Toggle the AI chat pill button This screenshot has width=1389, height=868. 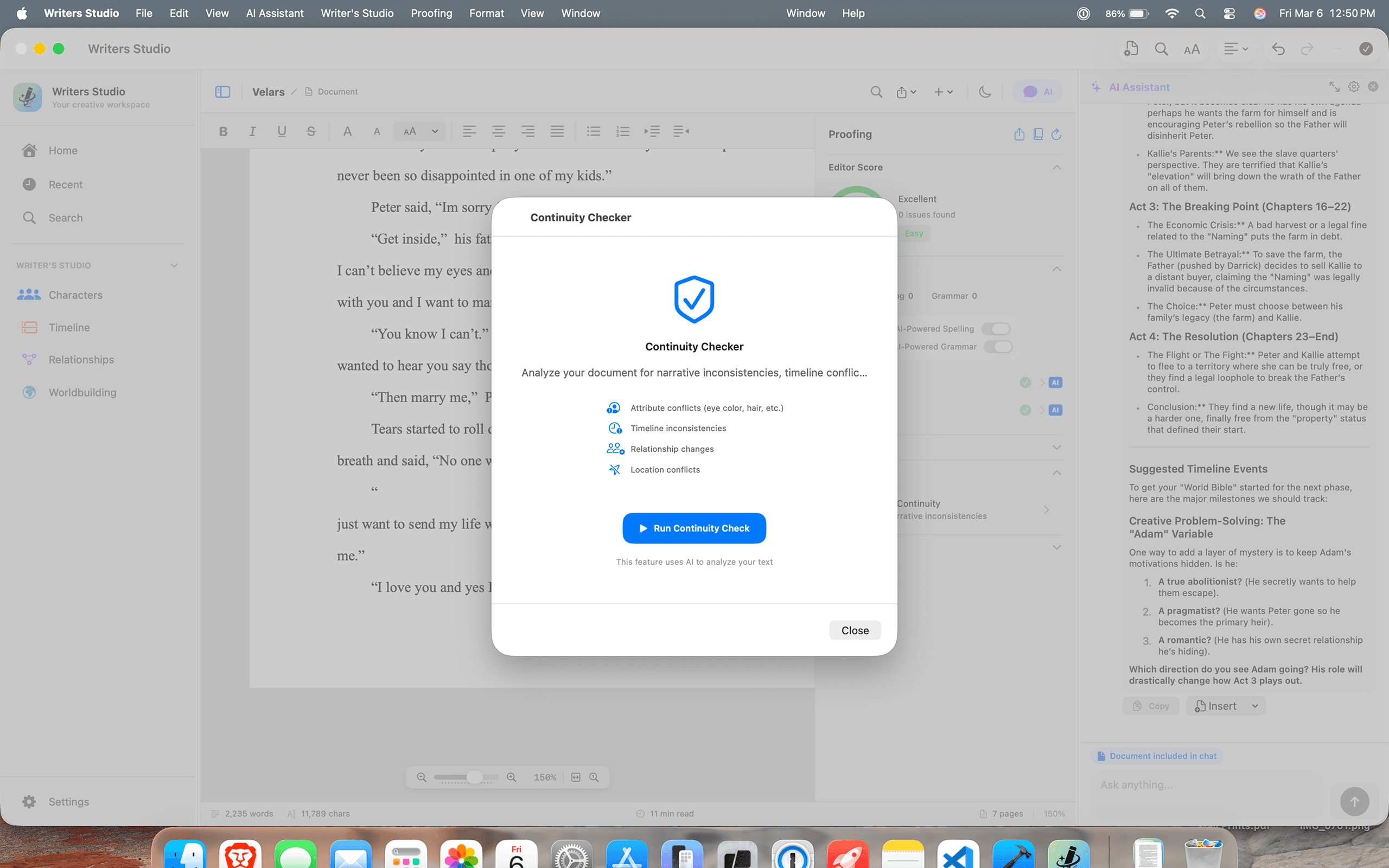pos(1038,92)
